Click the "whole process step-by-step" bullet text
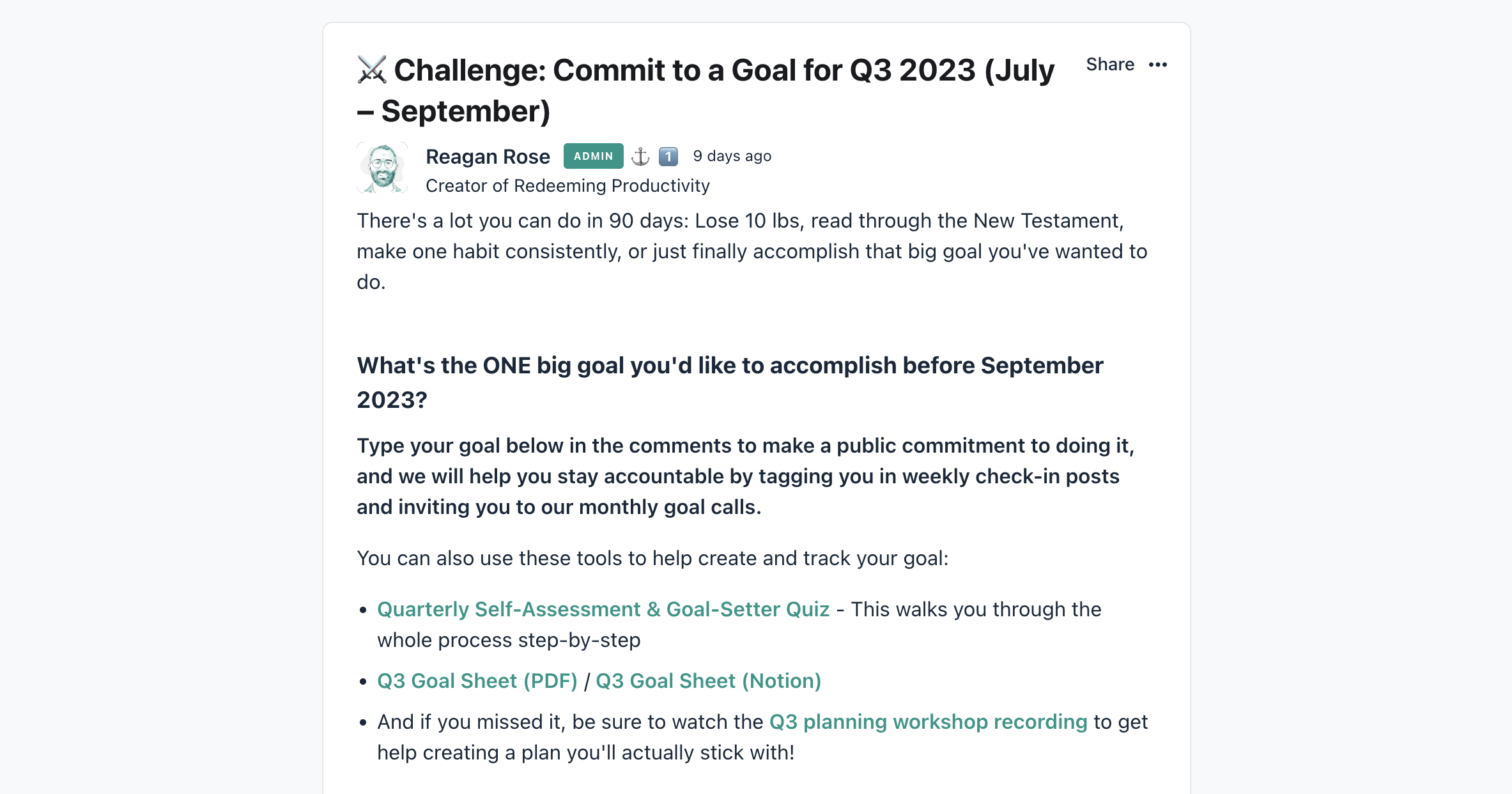1512x794 pixels. pyautogui.click(x=509, y=640)
